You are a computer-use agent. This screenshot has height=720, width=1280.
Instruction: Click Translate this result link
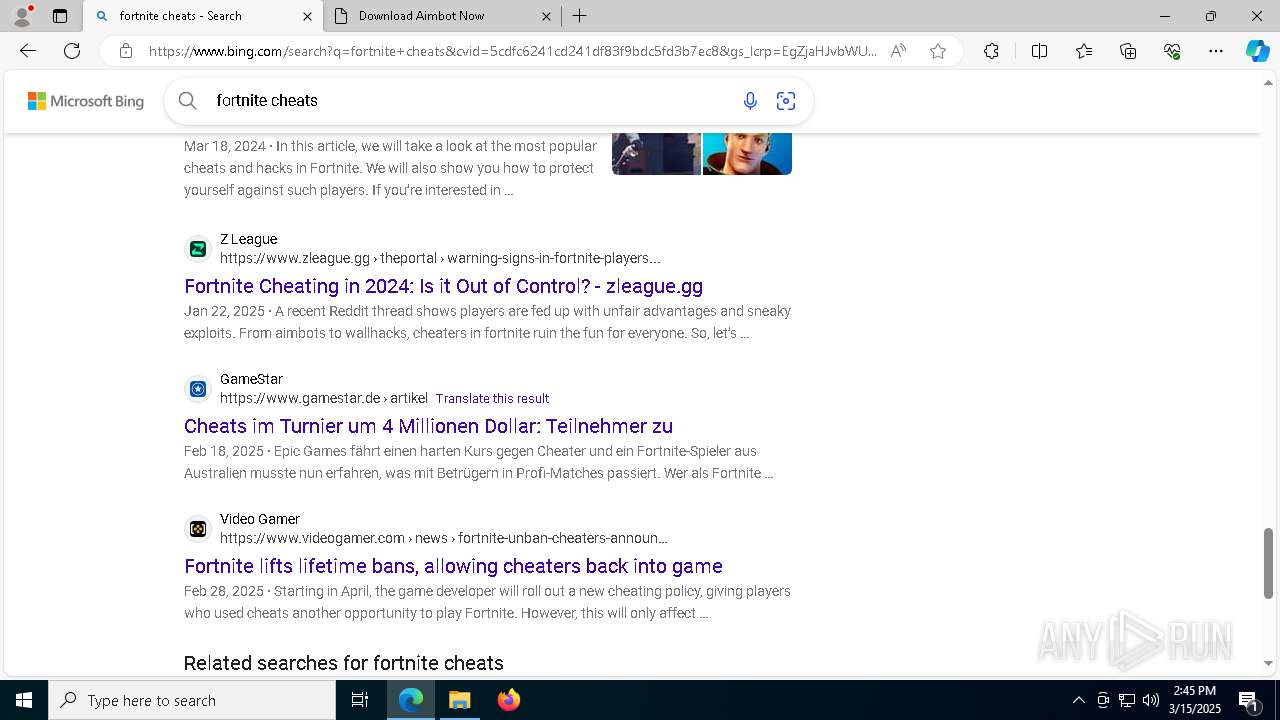tap(492, 398)
